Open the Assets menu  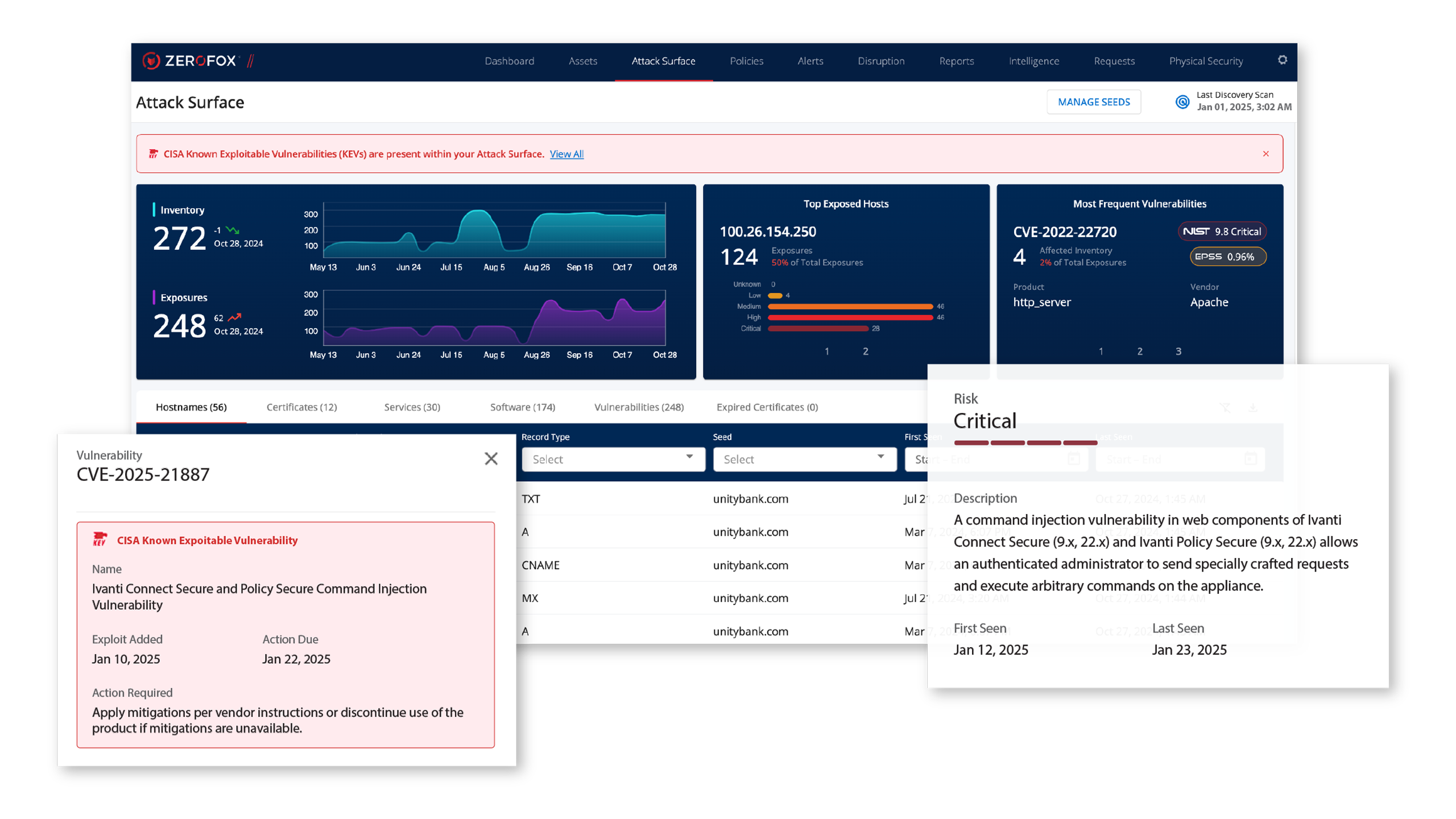582,61
